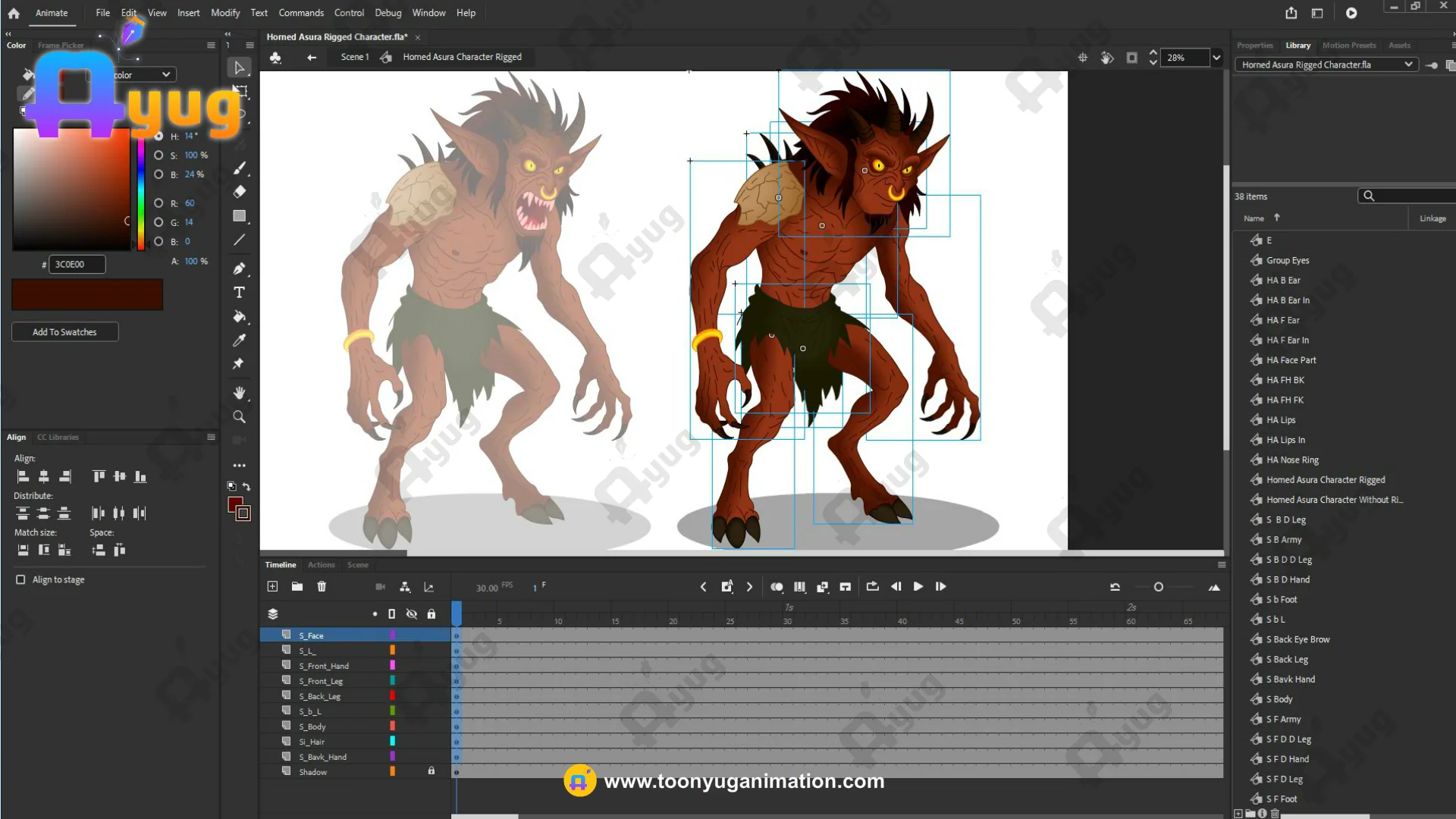Select the Eraser tool
Viewport: 1456px width, 819px height.
[239, 192]
